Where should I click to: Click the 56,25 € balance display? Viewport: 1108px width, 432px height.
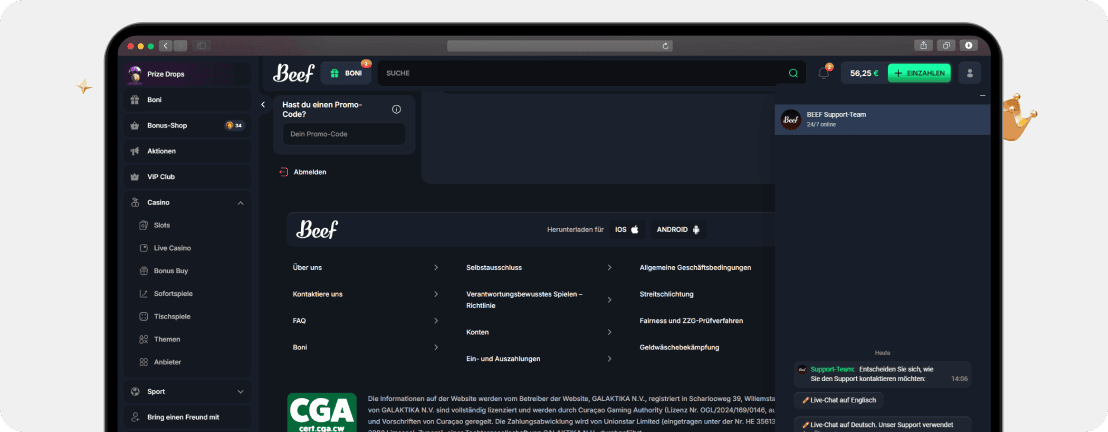tap(864, 73)
